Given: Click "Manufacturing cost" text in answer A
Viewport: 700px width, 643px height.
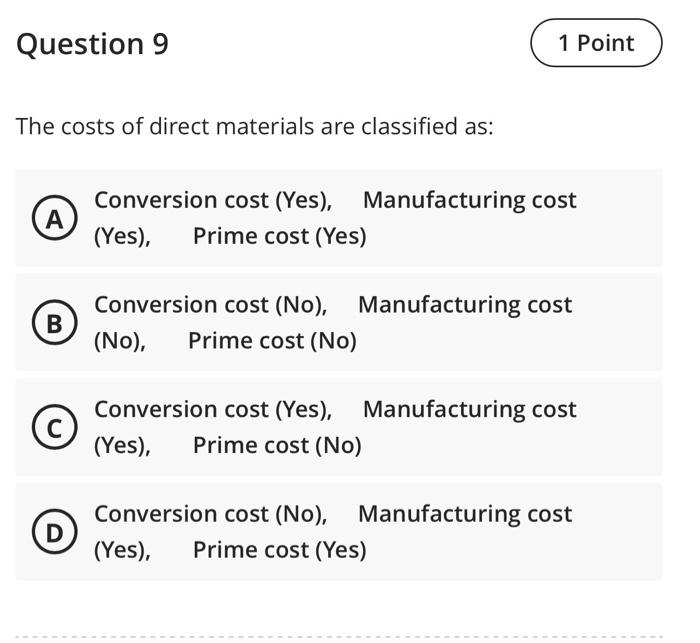Looking at the screenshot, I should 469,200.
